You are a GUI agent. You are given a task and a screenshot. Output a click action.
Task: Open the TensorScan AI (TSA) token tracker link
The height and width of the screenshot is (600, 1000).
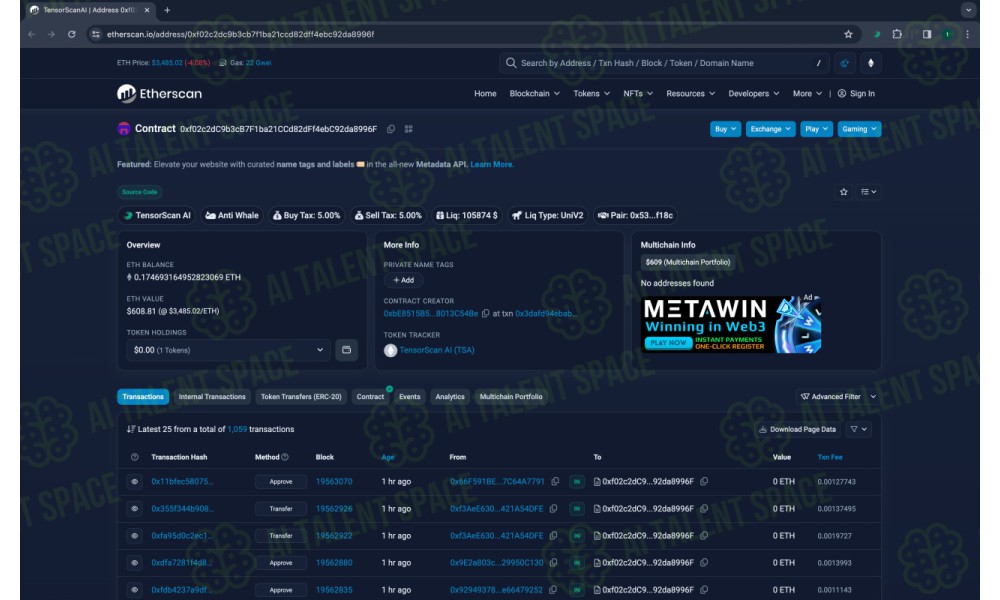click(437, 350)
